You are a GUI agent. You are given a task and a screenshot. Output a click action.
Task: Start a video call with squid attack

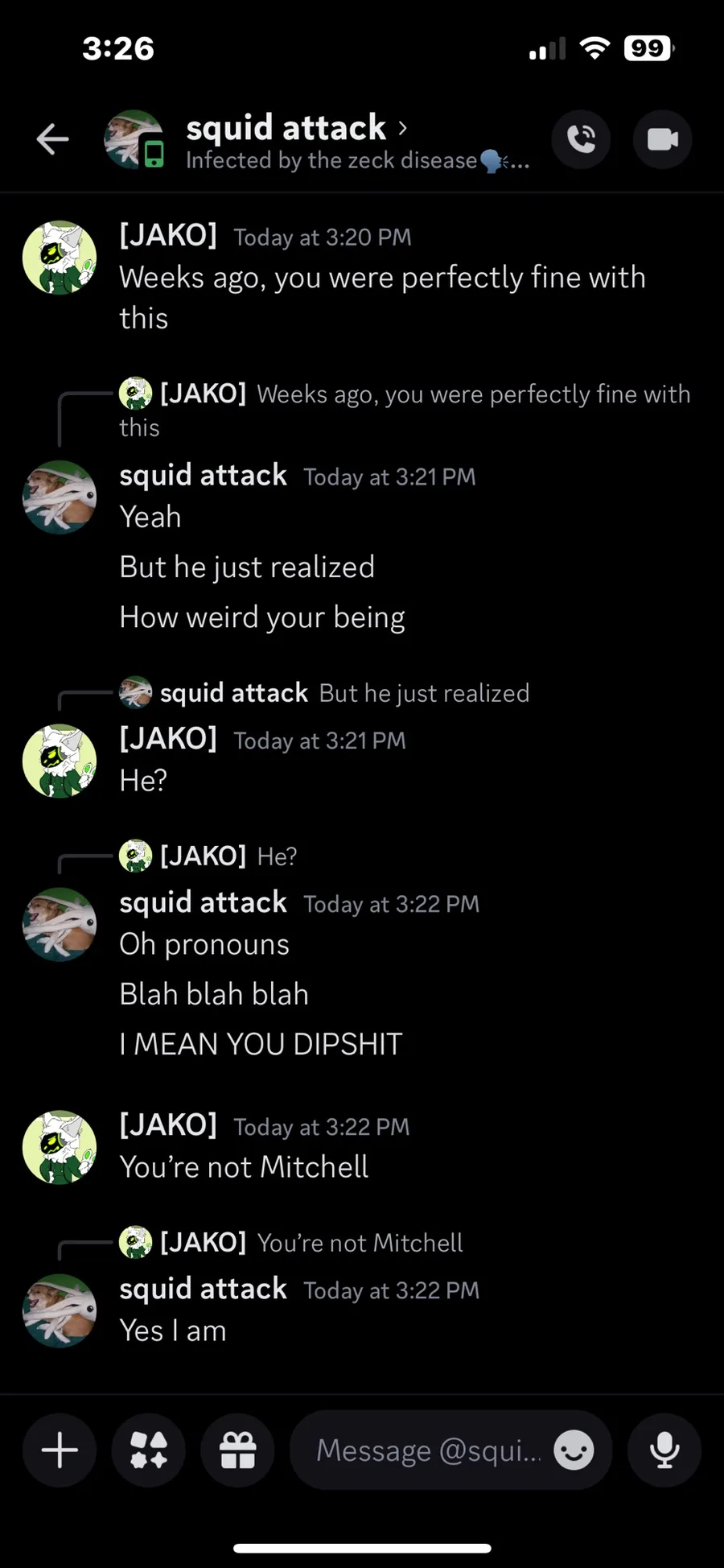click(663, 139)
